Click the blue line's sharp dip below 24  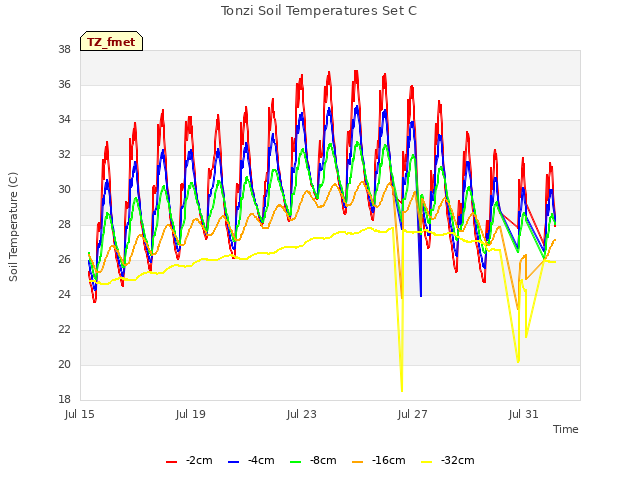click(421, 295)
